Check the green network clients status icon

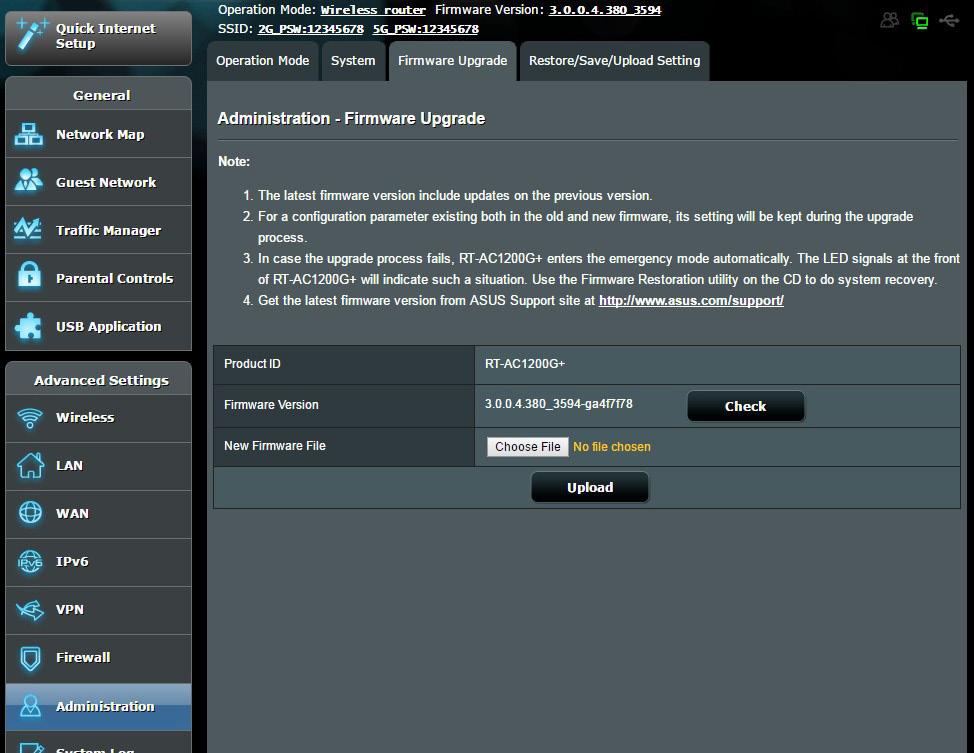tap(919, 21)
